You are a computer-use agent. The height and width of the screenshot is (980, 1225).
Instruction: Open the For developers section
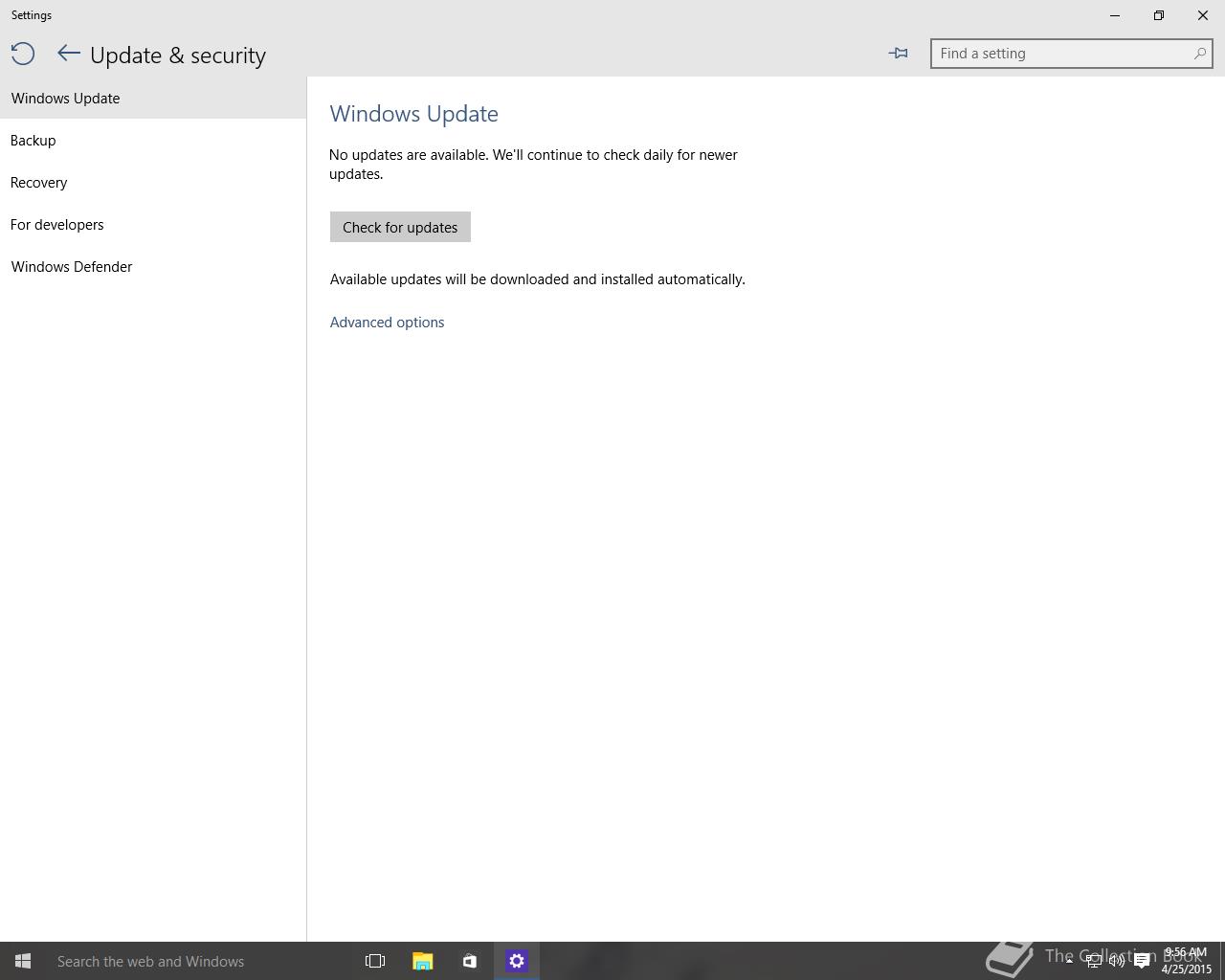tap(153, 224)
